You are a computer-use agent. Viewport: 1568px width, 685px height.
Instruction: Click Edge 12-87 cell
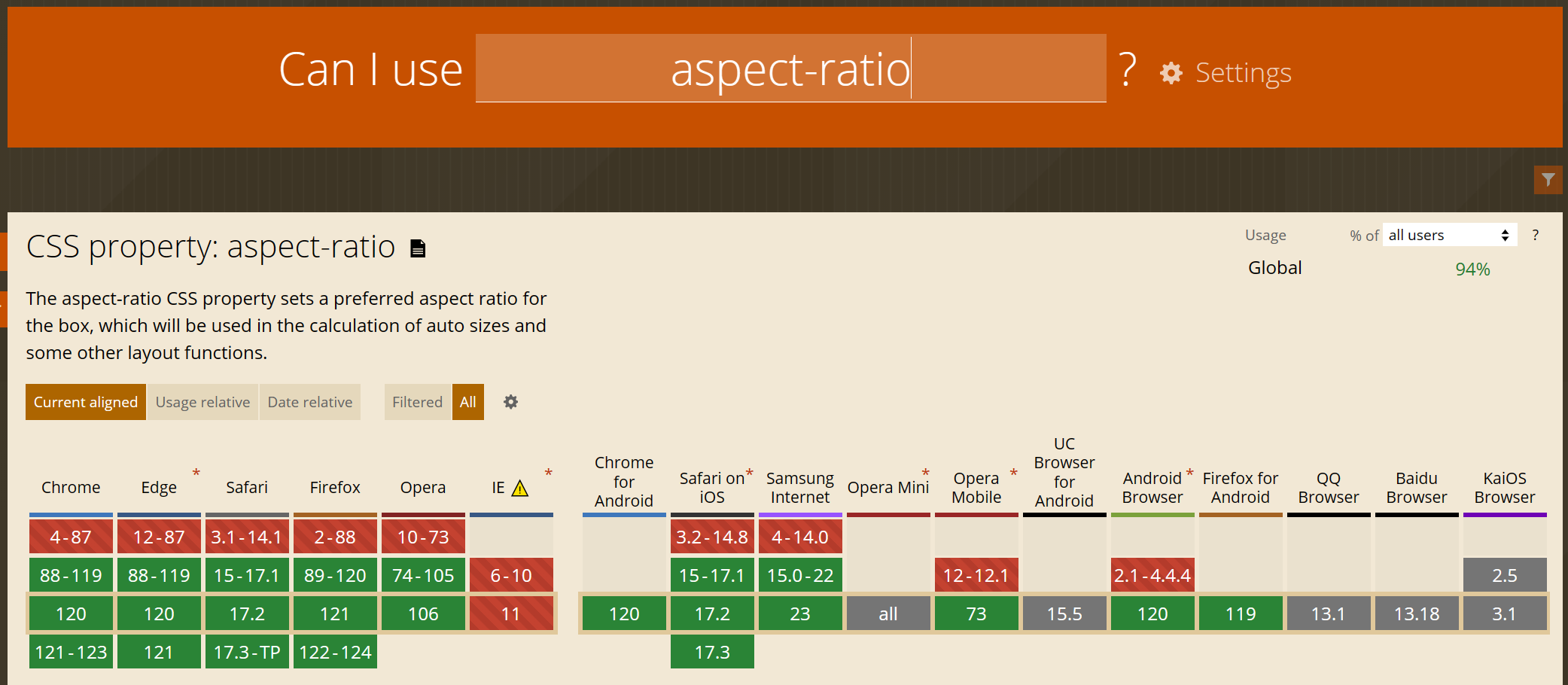(159, 537)
